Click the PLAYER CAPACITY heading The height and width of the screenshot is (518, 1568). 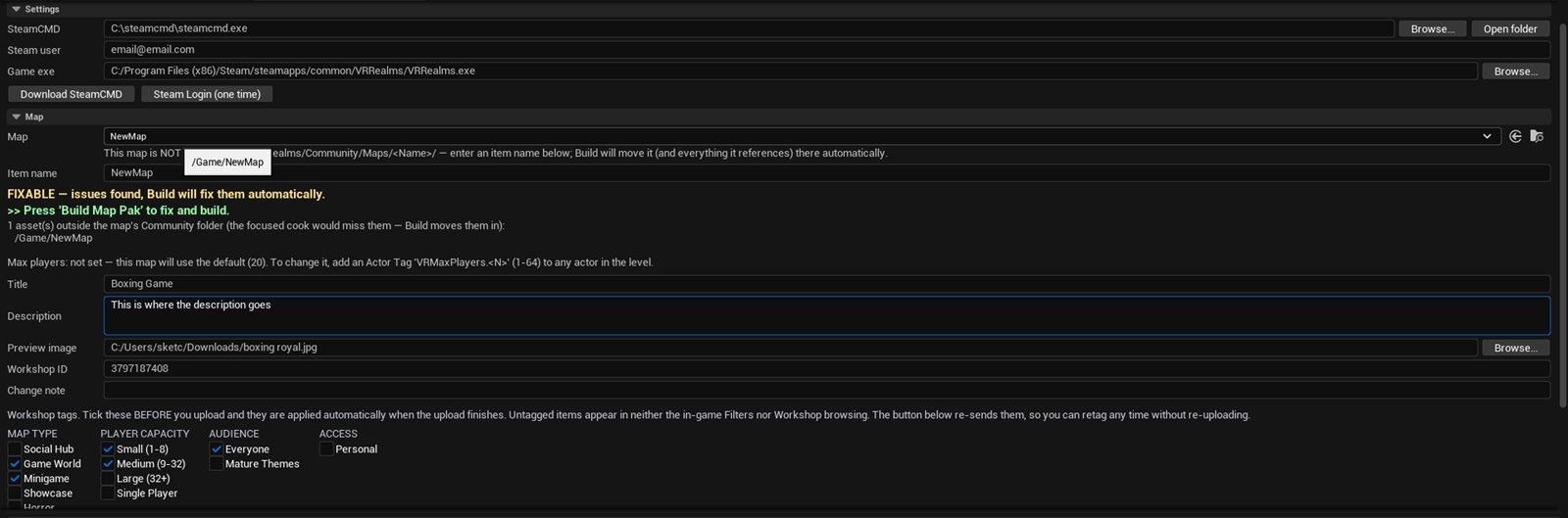coord(145,434)
